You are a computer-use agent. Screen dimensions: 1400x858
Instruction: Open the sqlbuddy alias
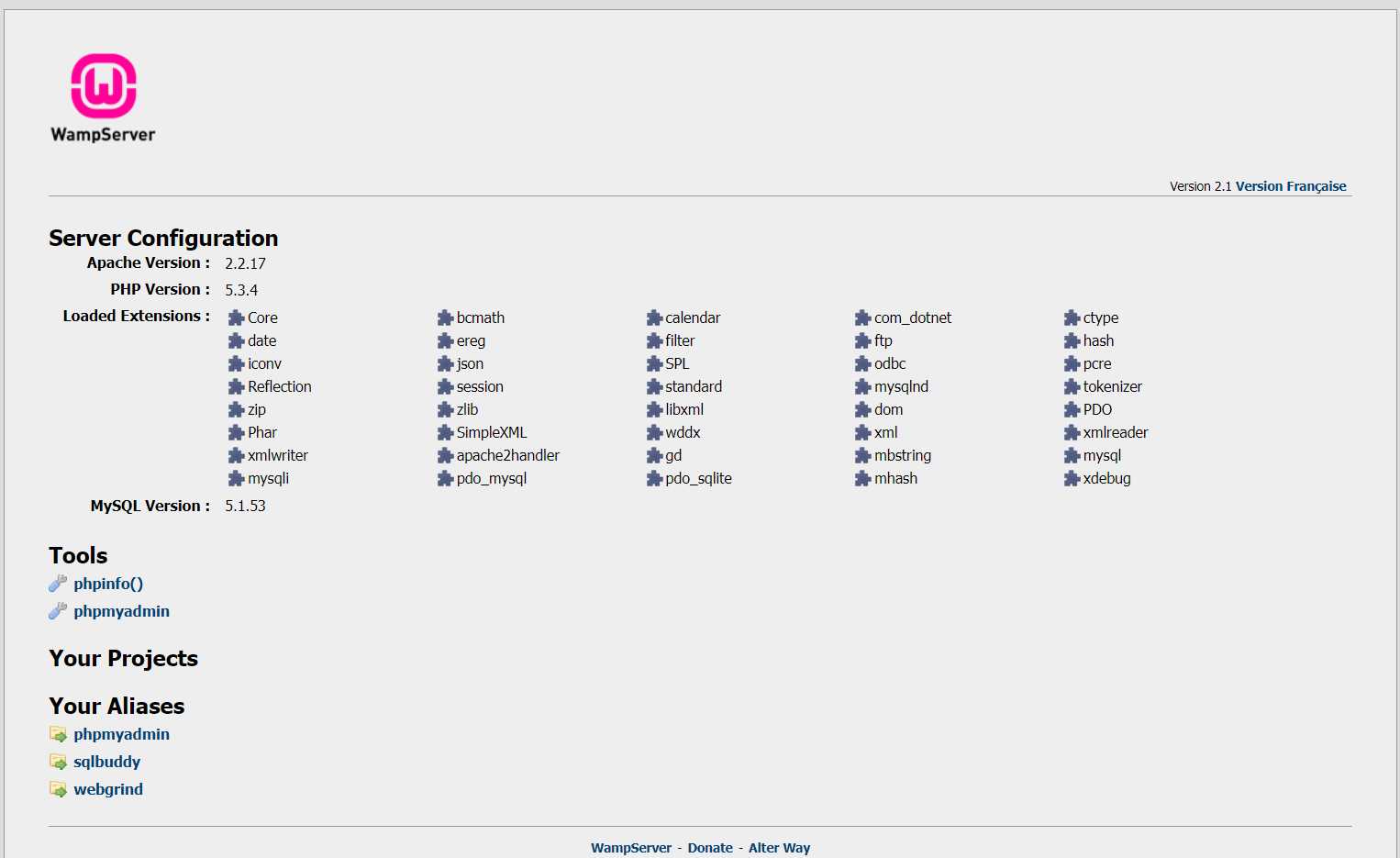coord(106,762)
